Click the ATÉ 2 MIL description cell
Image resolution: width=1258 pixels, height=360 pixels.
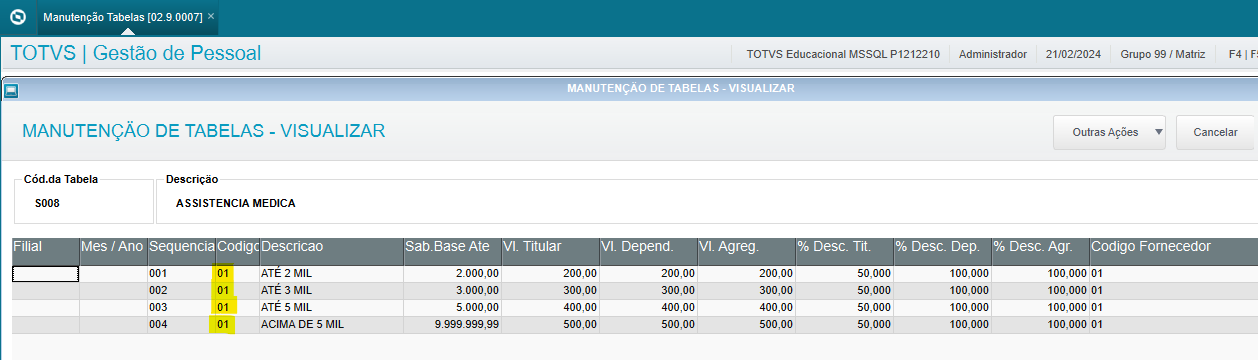tap(331, 274)
